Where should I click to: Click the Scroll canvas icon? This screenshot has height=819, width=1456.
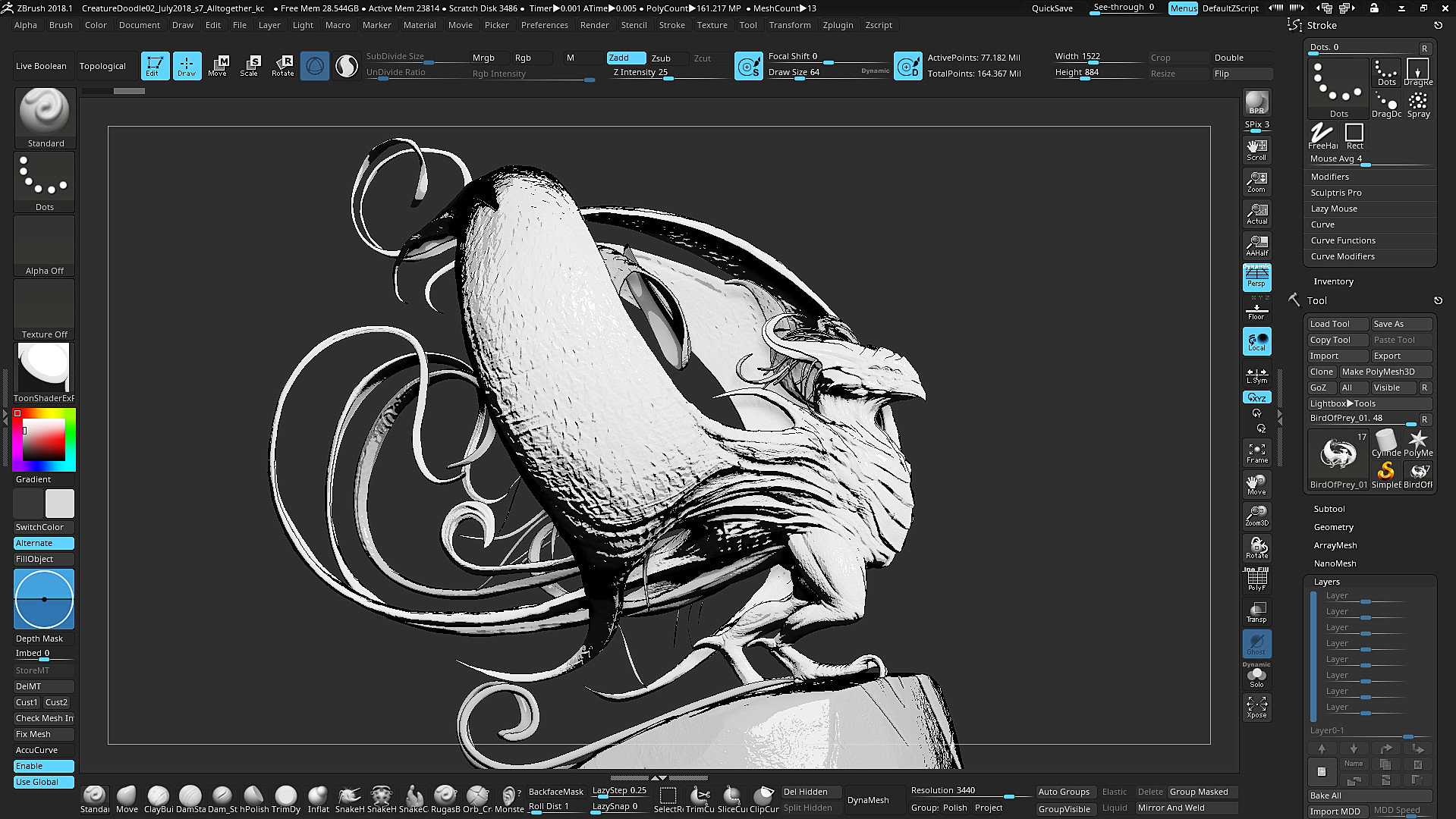(x=1256, y=149)
